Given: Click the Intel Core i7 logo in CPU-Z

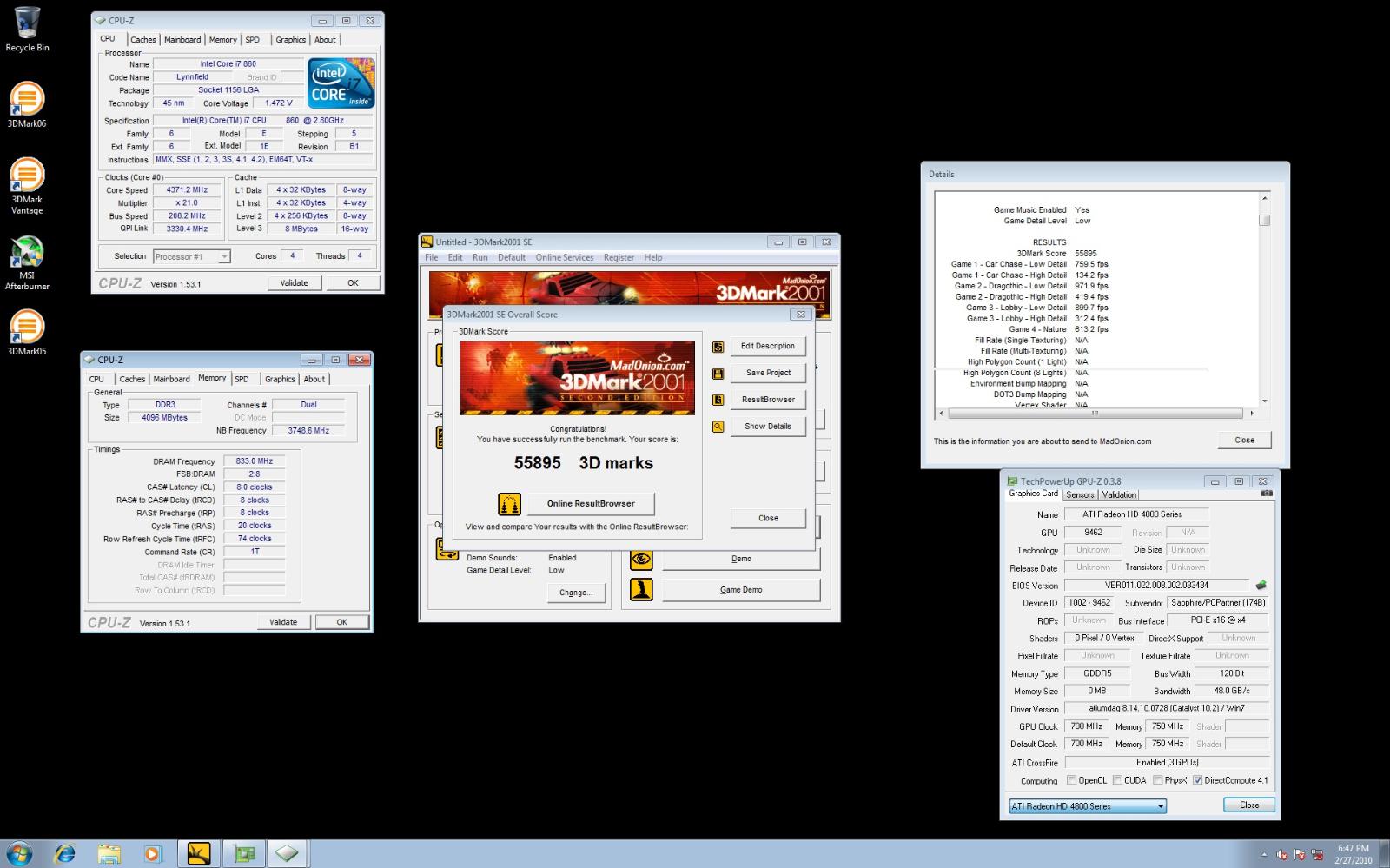Looking at the screenshot, I should pyautogui.click(x=341, y=83).
